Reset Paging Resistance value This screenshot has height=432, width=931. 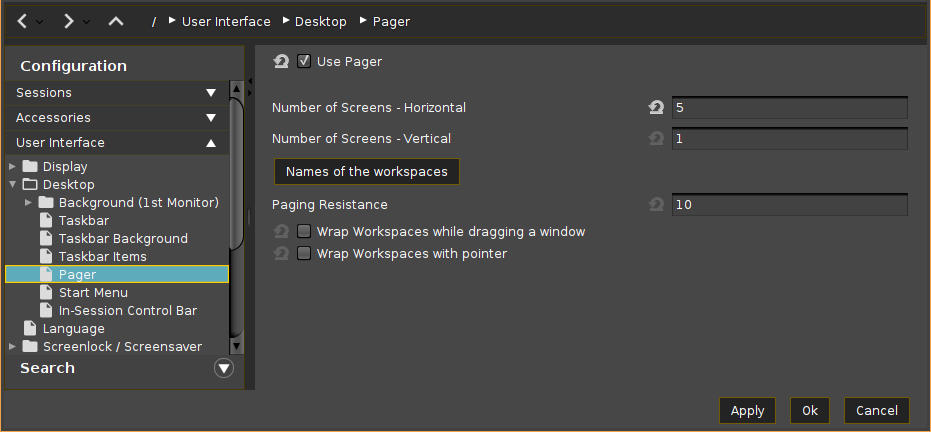pyautogui.click(x=656, y=205)
